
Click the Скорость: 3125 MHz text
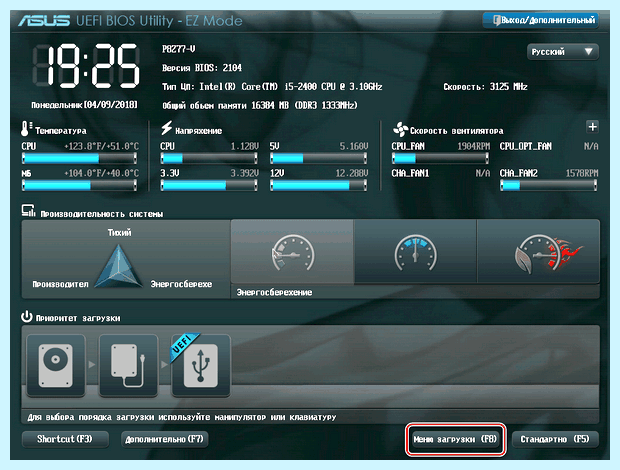[486, 87]
